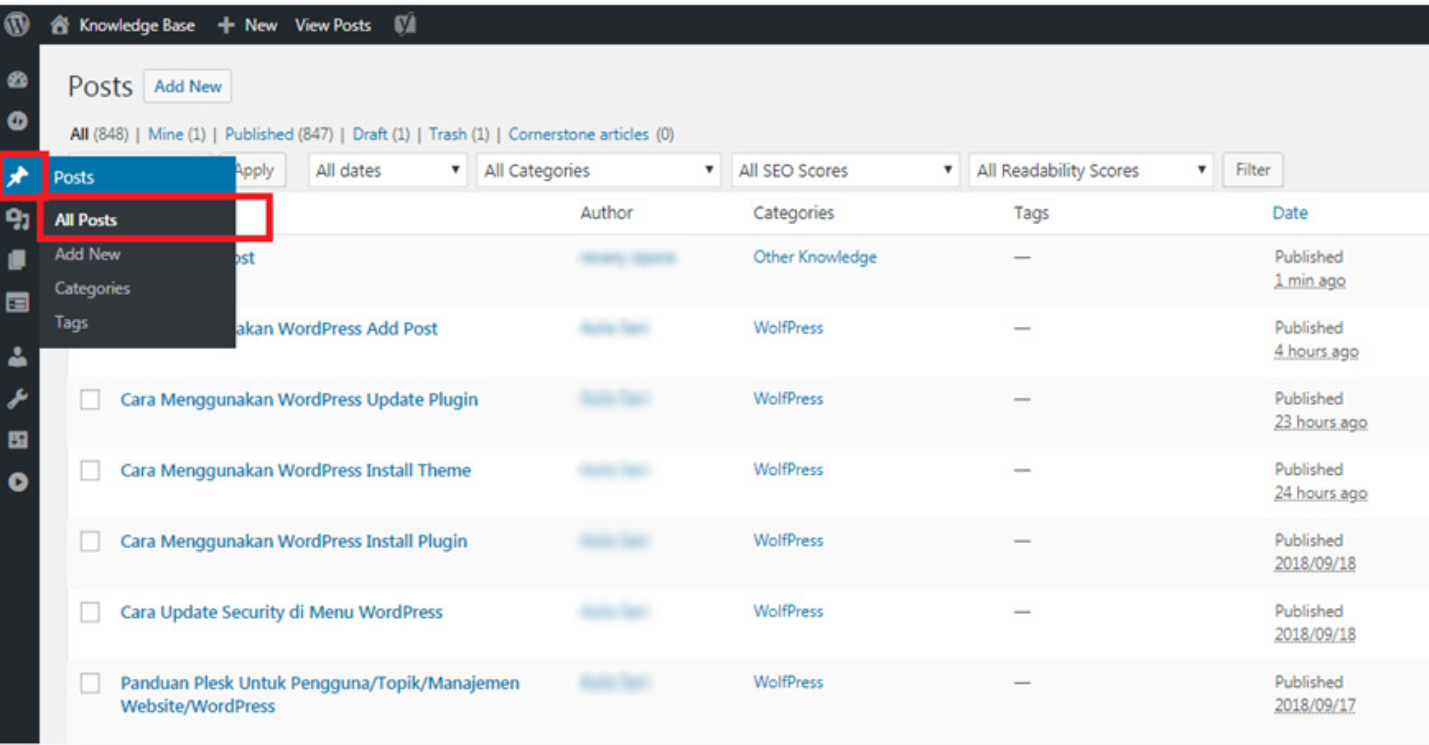Click the Filter button
Viewport: 1429px width, 745px height.
1253,171
